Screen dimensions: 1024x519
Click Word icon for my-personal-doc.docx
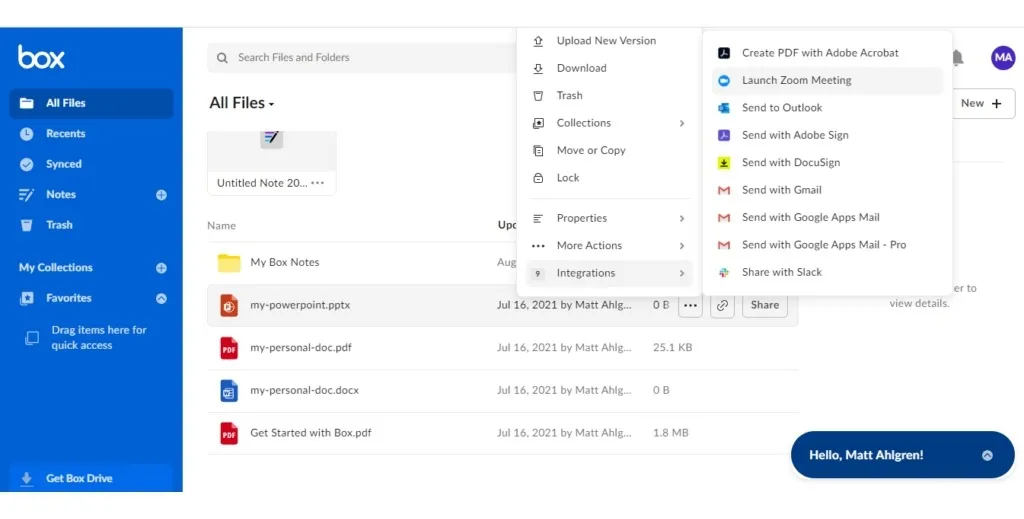(x=229, y=390)
